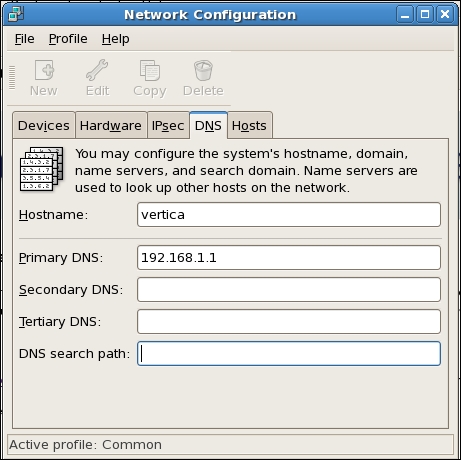Image resolution: width=461 pixels, height=460 pixels.
Task: Click into the Secondary DNS field
Action: (289, 290)
